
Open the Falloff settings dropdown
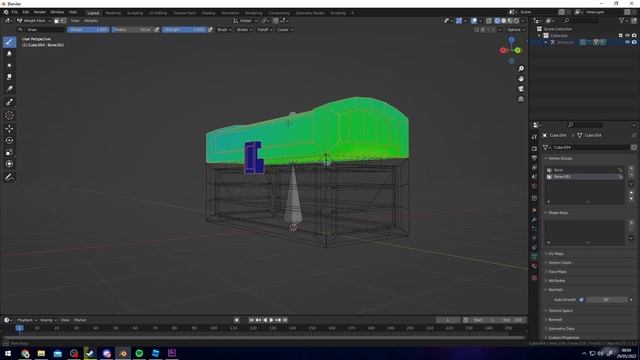[x=264, y=29]
